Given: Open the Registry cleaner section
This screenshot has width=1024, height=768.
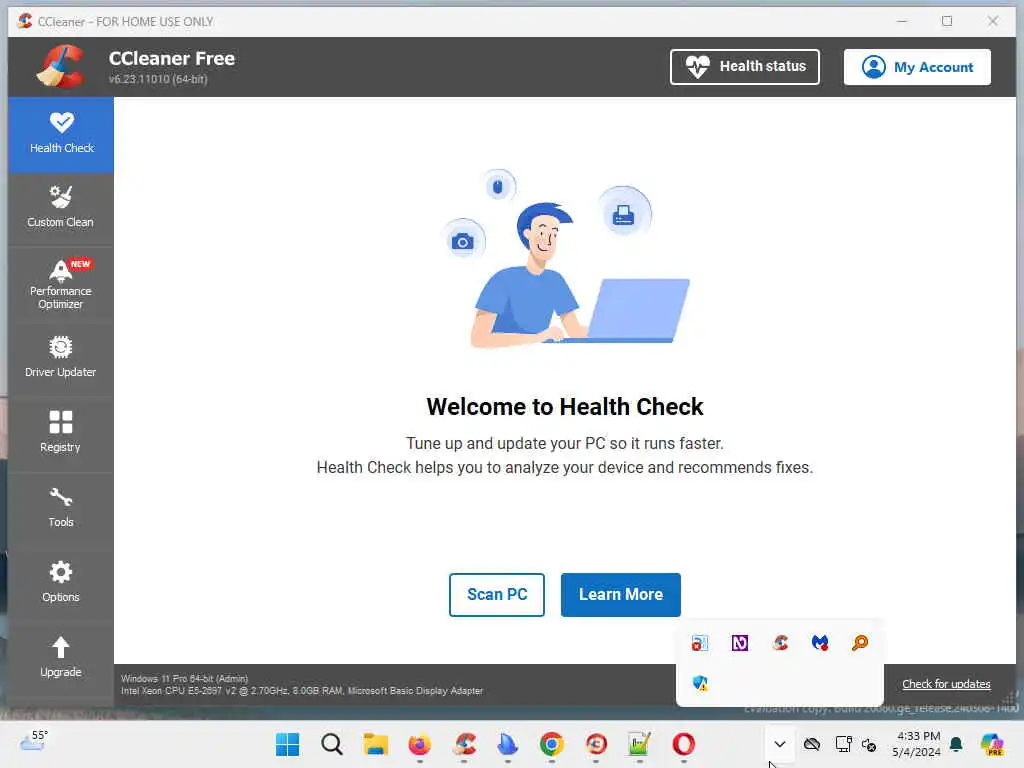Looking at the screenshot, I should tap(61, 434).
